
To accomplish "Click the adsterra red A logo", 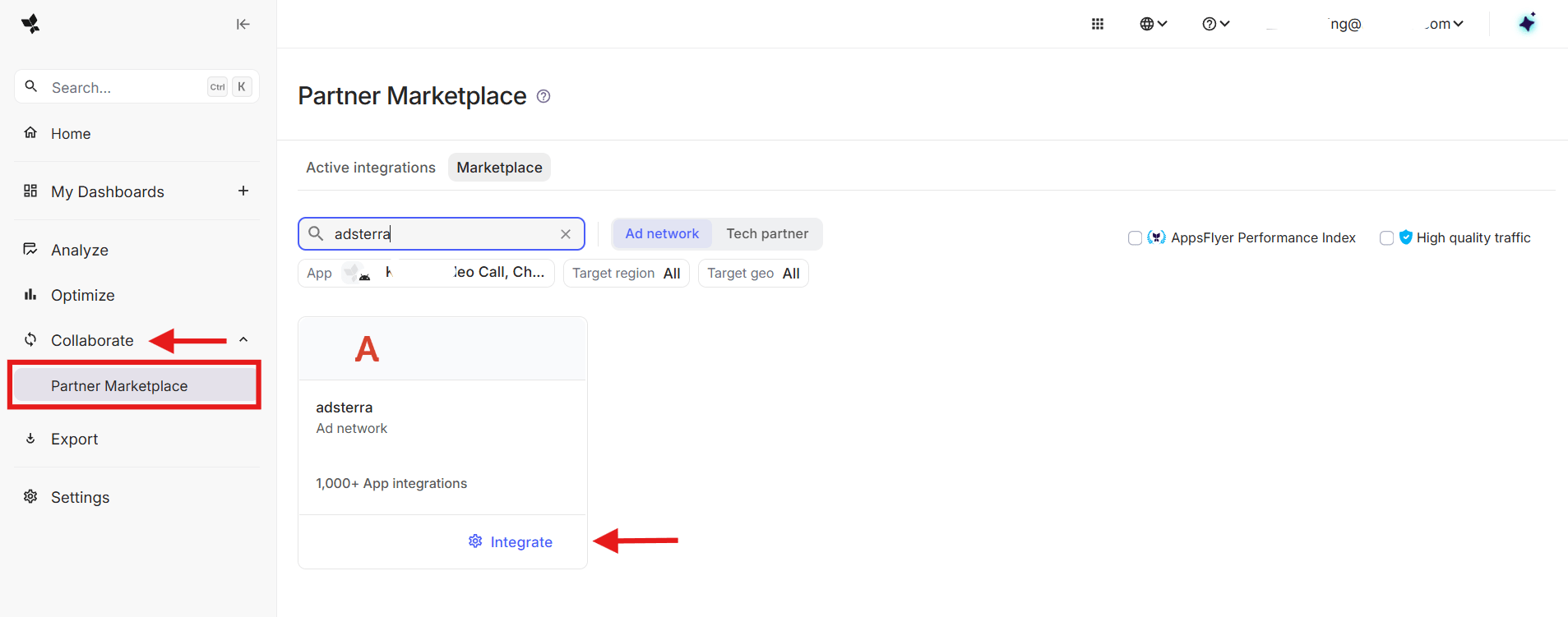I will [367, 349].
